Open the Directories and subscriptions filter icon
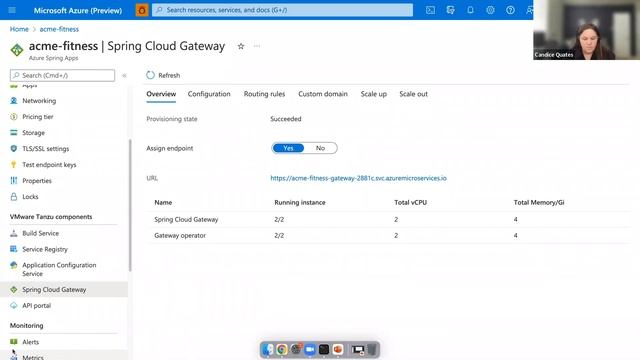This screenshot has width=640, height=360. pos(450,10)
